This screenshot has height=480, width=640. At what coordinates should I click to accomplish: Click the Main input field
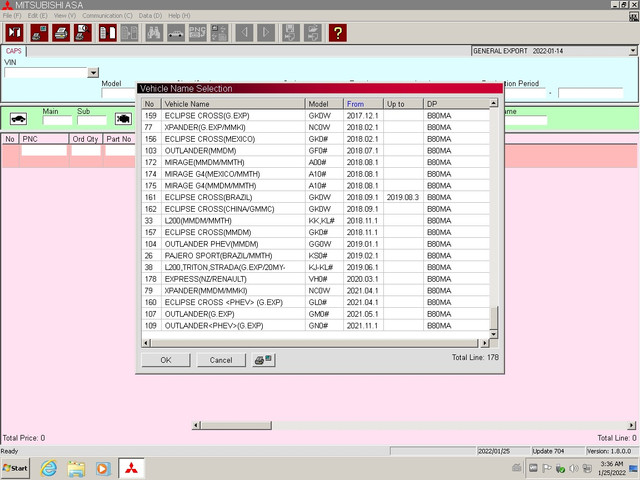click(58, 120)
